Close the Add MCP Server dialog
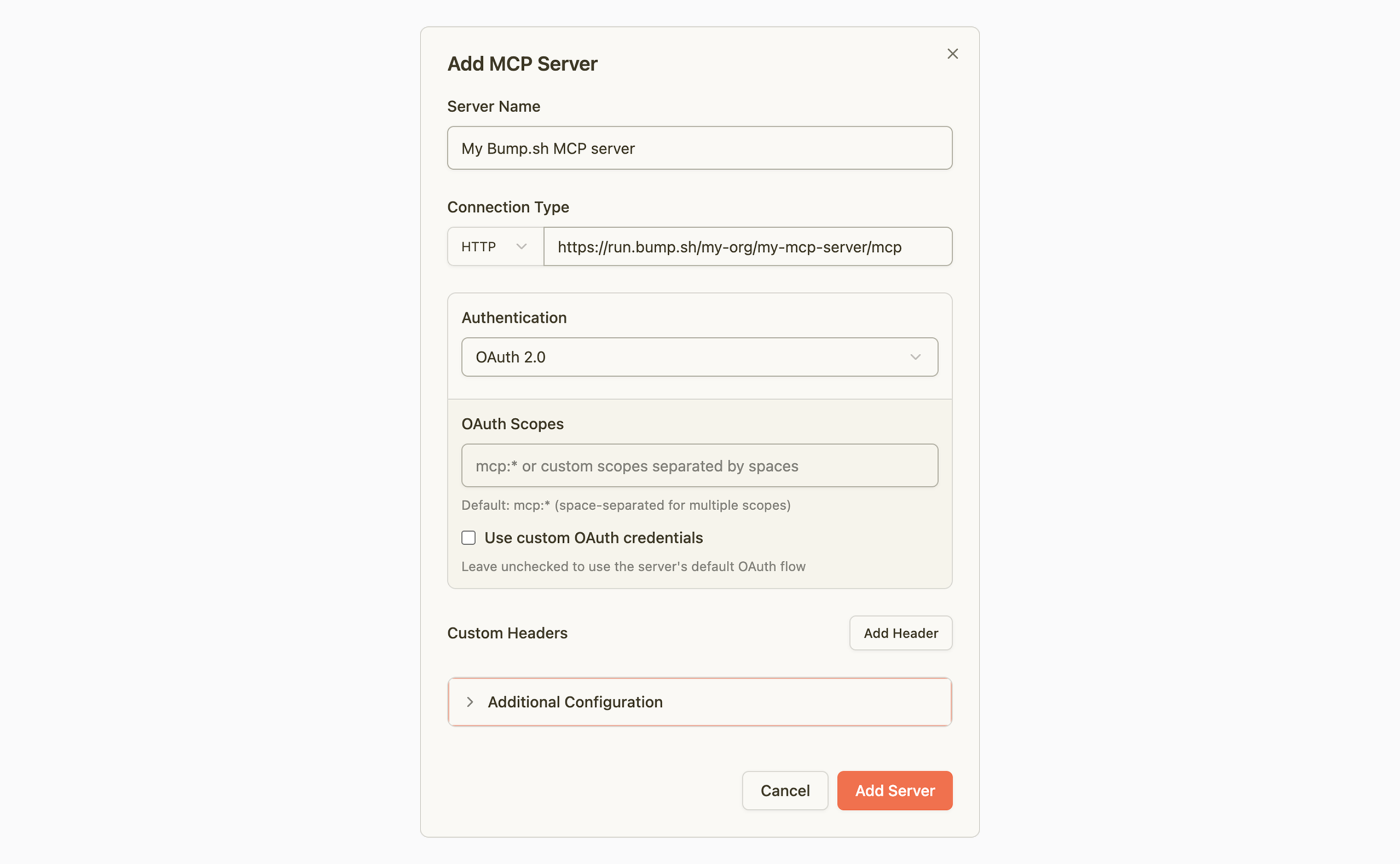The height and width of the screenshot is (864, 1400). (952, 54)
